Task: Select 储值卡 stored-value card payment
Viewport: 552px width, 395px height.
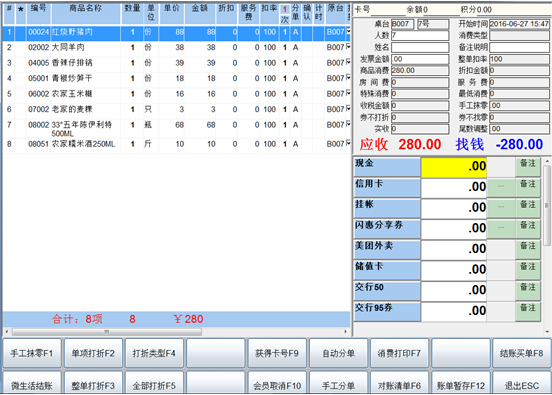Action: coord(387,270)
